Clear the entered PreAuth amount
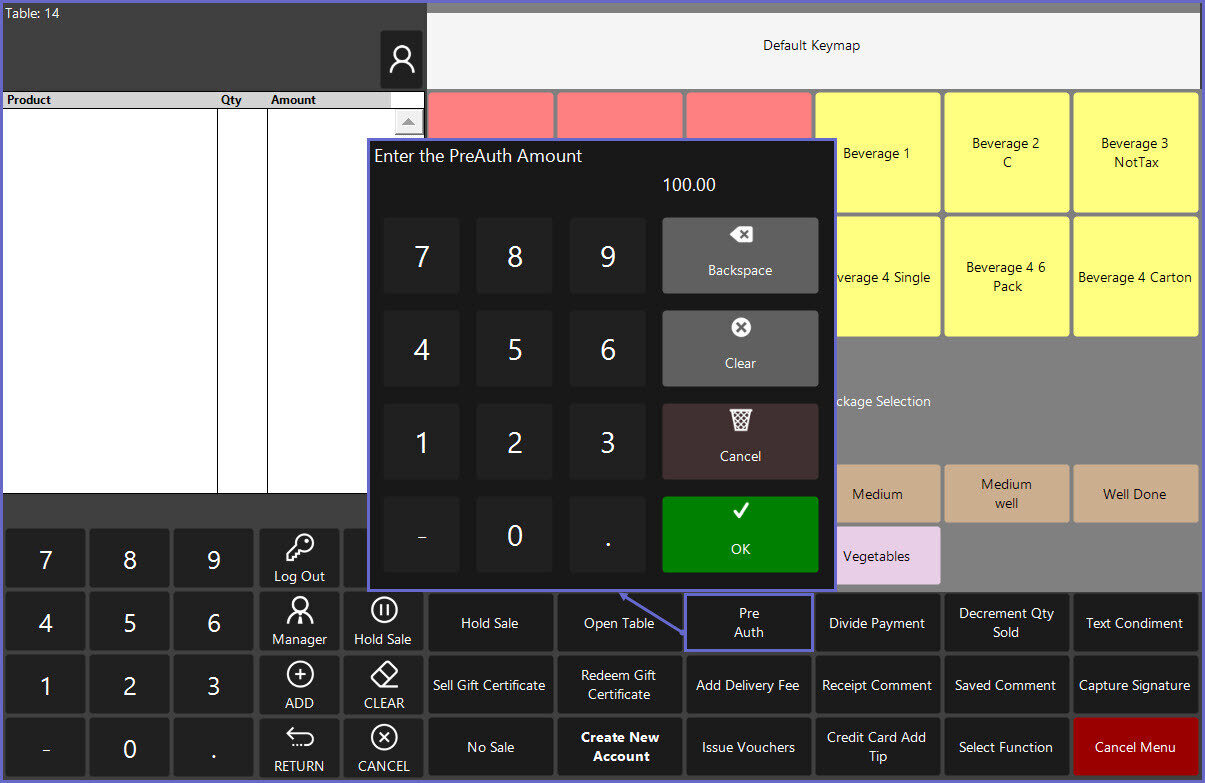This screenshot has width=1205, height=783. pyautogui.click(x=740, y=348)
